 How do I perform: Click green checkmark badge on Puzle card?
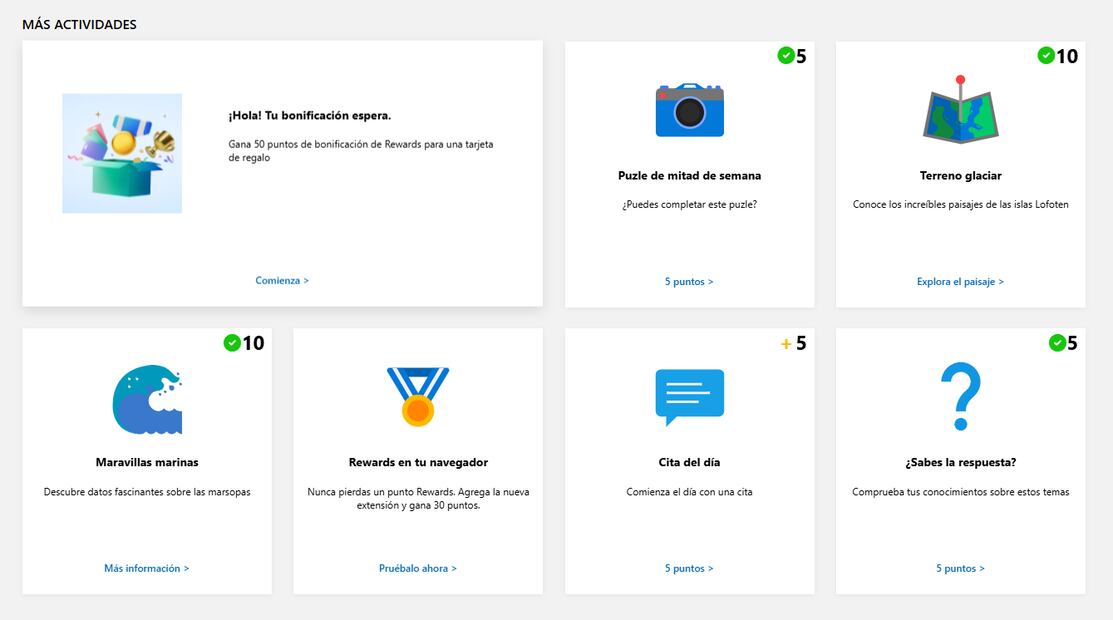tap(786, 56)
